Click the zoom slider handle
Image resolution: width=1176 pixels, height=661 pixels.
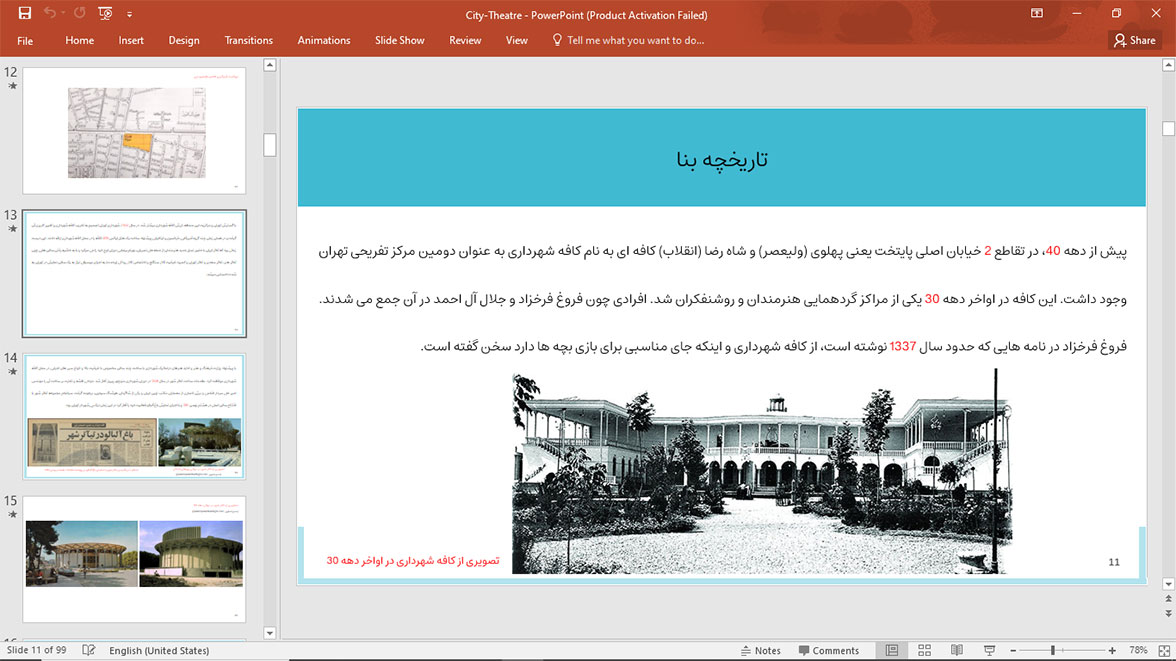1053,650
